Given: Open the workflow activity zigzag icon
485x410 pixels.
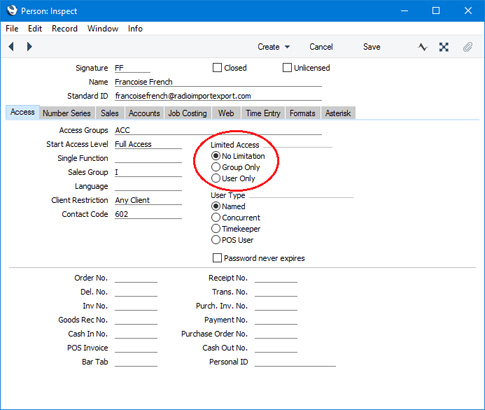Looking at the screenshot, I should (423, 47).
